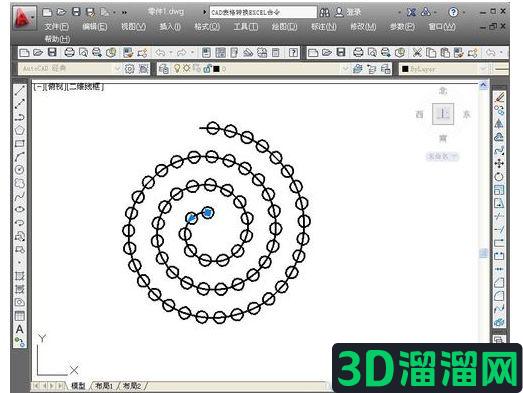Click the Help question mark toolbar button
The height and width of the screenshot is (393, 523).
pyautogui.click(x=293, y=53)
